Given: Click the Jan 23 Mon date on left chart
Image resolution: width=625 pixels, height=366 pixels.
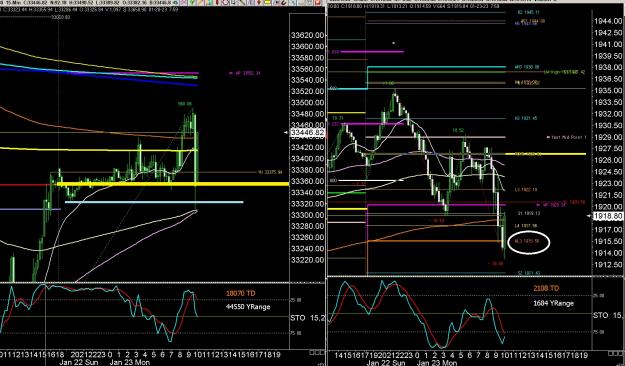Looking at the screenshot, I should (130, 362).
